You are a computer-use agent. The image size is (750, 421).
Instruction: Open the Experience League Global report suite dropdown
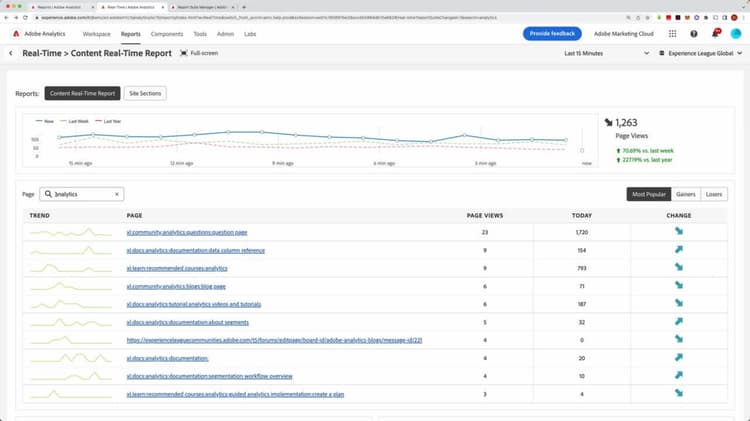pos(700,53)
